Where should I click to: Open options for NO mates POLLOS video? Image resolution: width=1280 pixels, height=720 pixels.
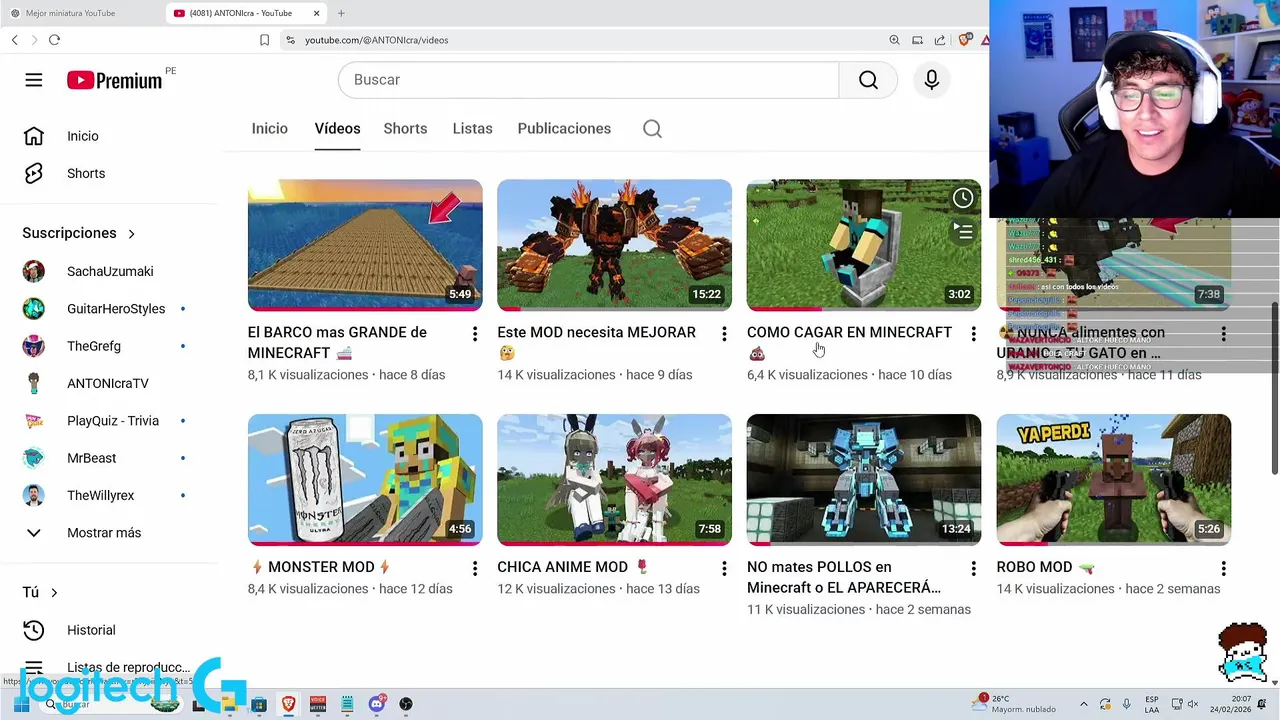pyautogui.click(x=973, y=568)
